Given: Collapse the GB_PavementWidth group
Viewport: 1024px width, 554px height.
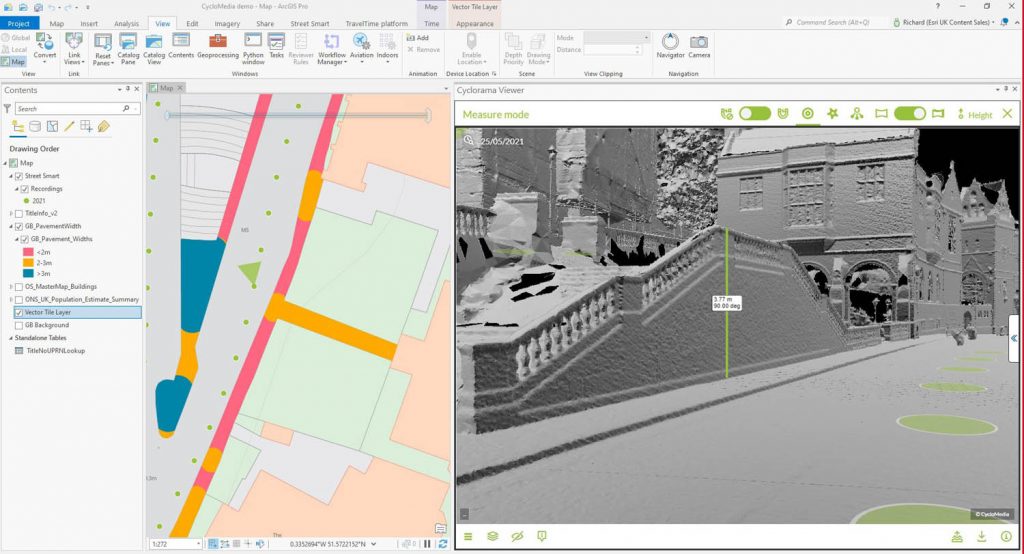Looking at the screenshot, I should click(10, 226).
